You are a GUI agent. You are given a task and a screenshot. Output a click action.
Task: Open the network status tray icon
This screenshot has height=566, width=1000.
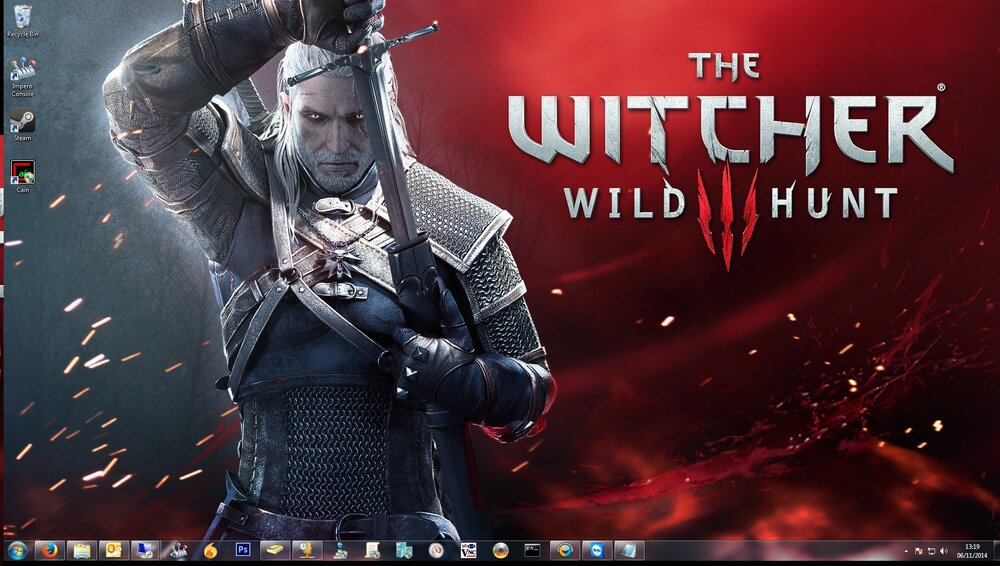[x=931, y=551]
